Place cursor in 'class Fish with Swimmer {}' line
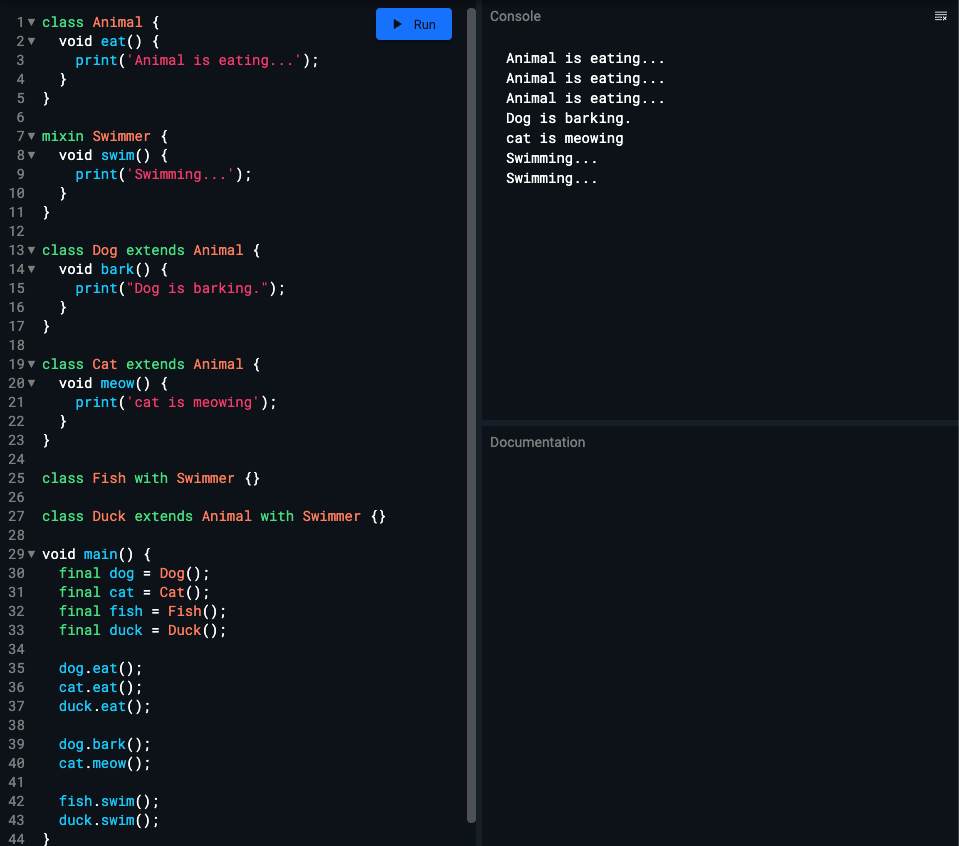 tap(151, 478)
